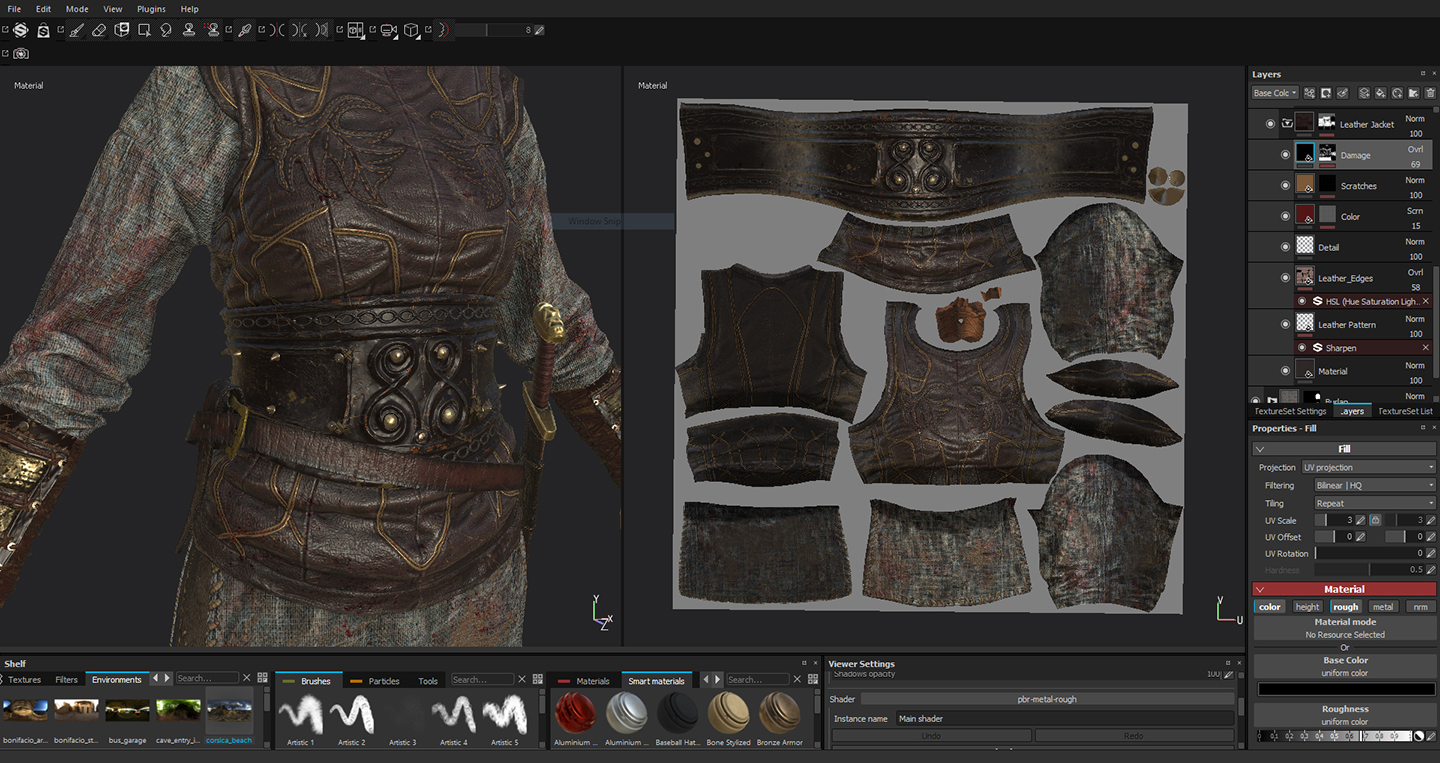Viewport: 1440px width, 763px height.
Task: Hide the Scratches layer
Action: 1286,186
